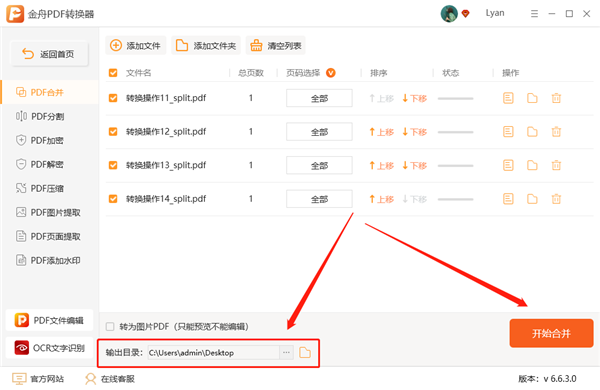The image size is (600, 390).
Task: Click username Lyan
Action: 495,13
